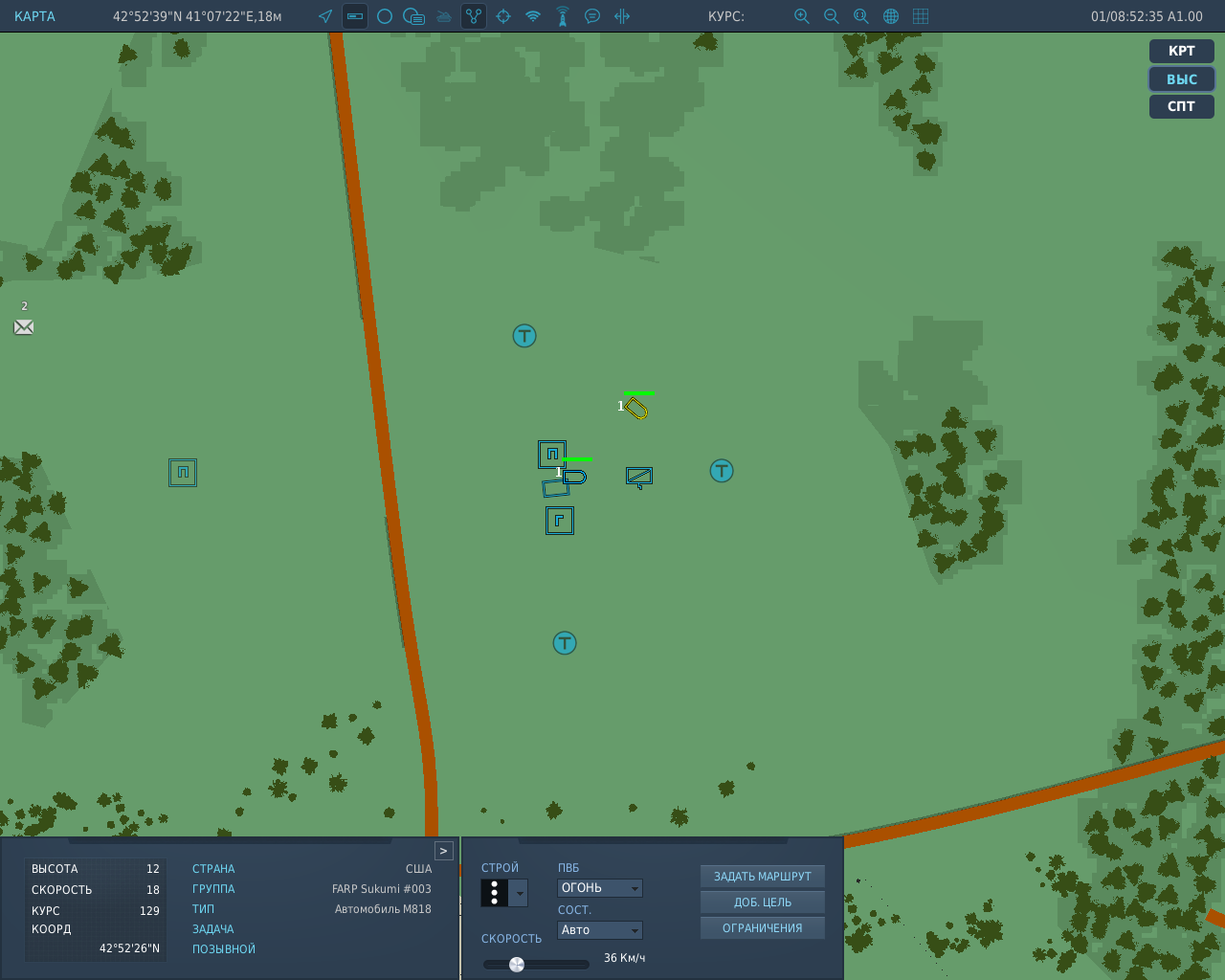Viewport: 1225px width, 980px height.
Task: Open the ПВБ ОГОНЬ dropdown
Action: coord(600,888)
